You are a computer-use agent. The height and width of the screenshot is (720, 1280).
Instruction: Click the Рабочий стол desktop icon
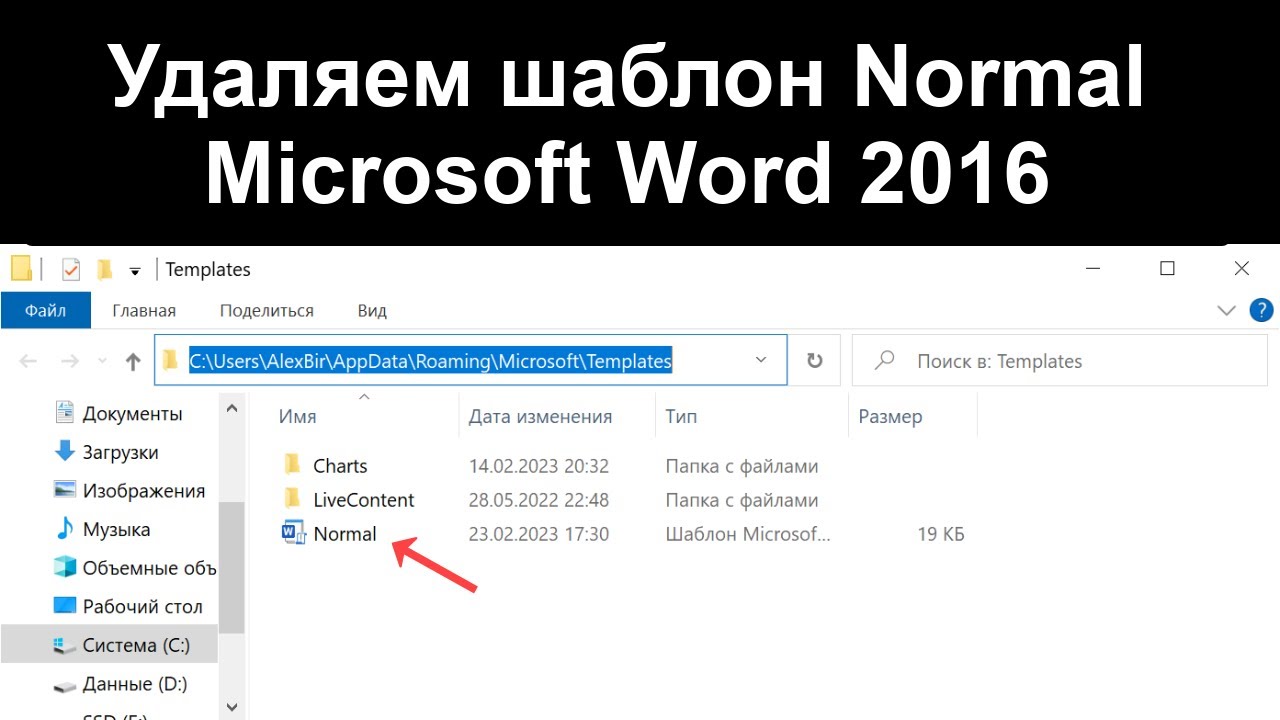click(x=65, y=606)
